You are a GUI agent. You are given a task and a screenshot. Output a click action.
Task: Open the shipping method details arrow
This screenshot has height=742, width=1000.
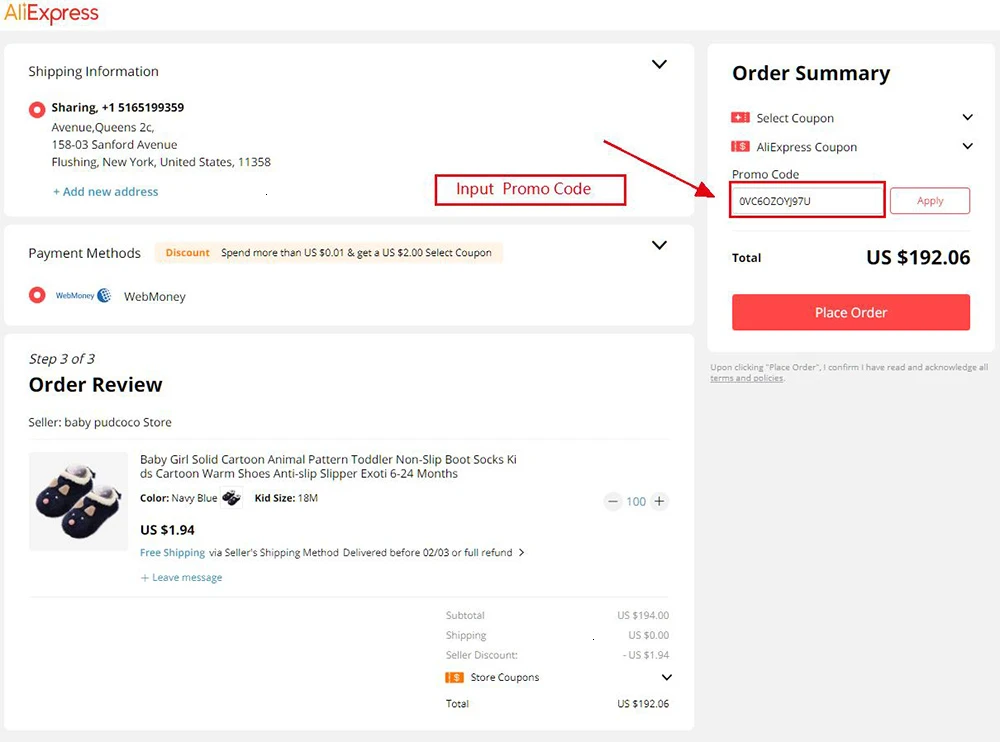(x=522, y=553)
